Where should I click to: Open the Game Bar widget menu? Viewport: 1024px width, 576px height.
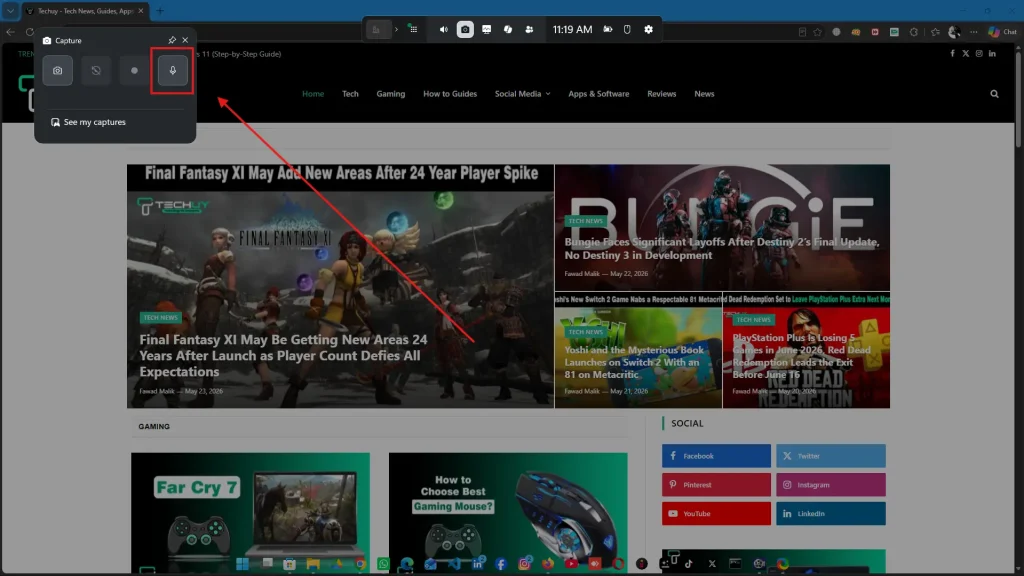[x=413, y=29]
